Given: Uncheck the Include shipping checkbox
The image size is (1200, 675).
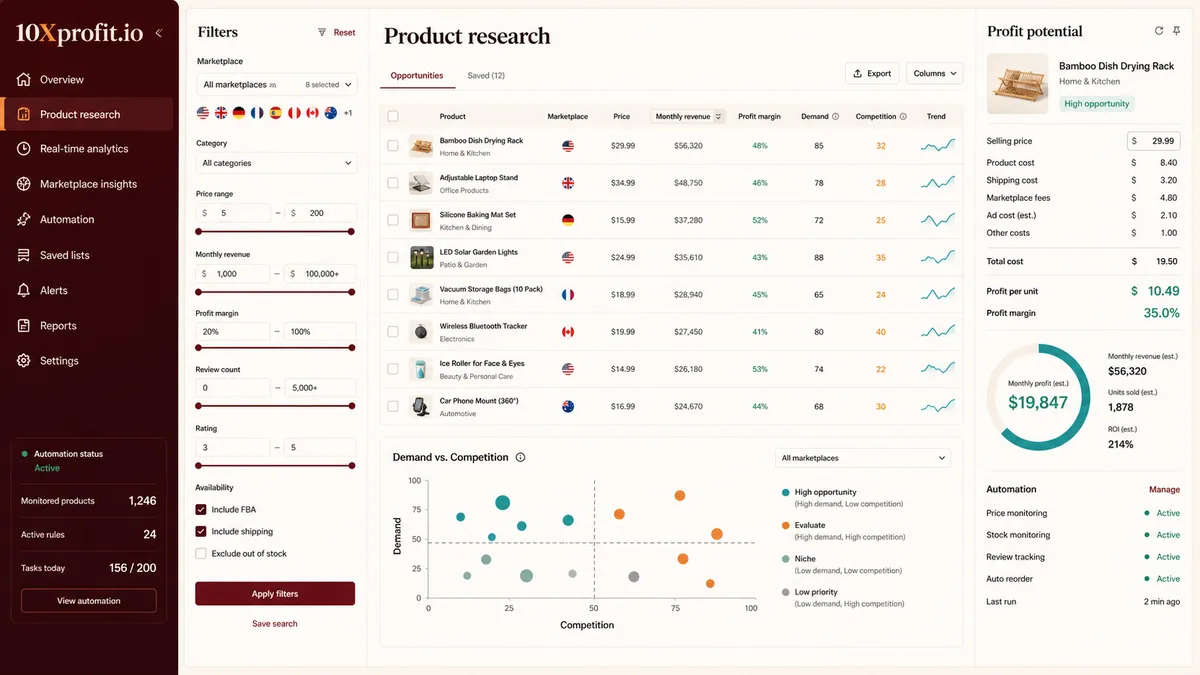Looking at the screenshot, I should [x=201, y=532].
